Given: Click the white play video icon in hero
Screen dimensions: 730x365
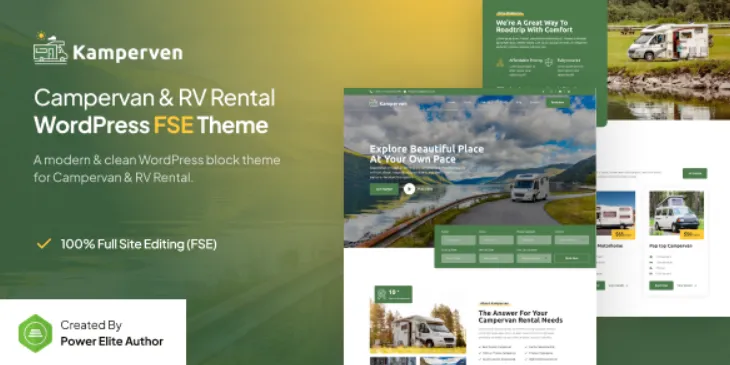Looking at the screenshot, I should coord(409,189).
